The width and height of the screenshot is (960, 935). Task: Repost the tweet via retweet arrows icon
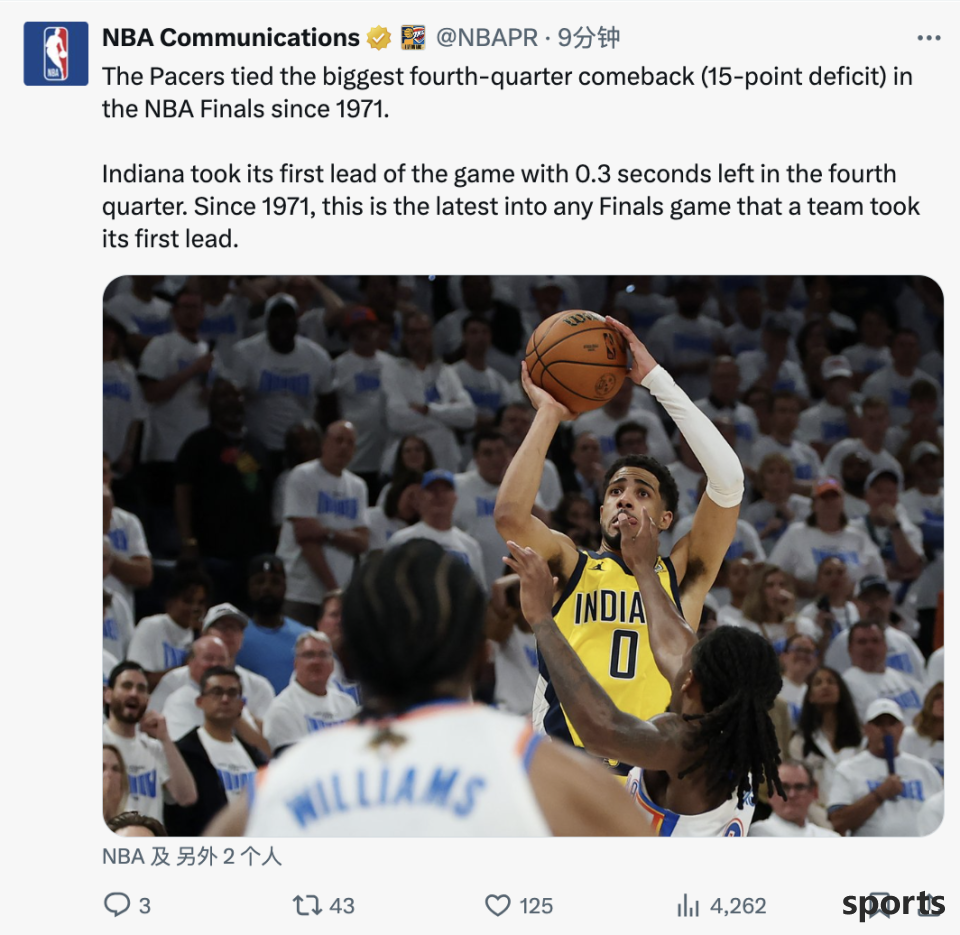307,905
